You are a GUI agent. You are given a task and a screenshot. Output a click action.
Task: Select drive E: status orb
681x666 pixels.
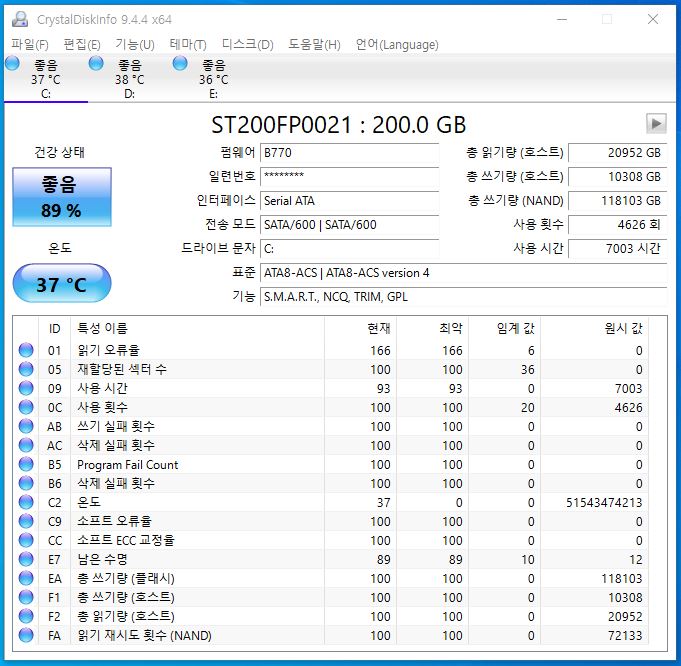[x=180, y=63]
